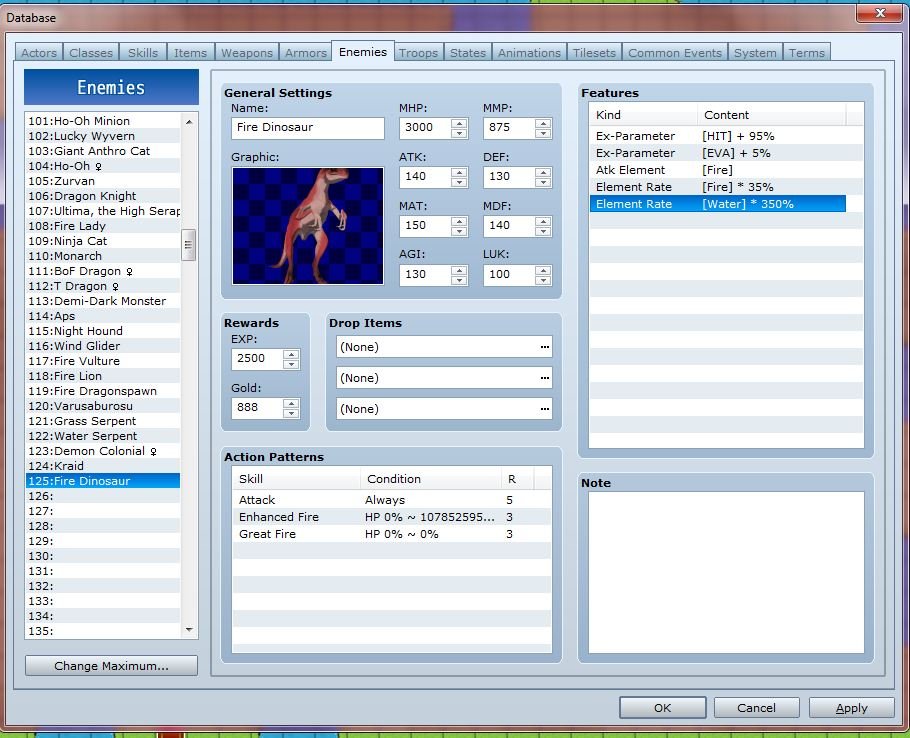Select enemy 102:Lucky Wyvern
The width and height of the screenshot is (910, 738).
[x=103, y=136]
